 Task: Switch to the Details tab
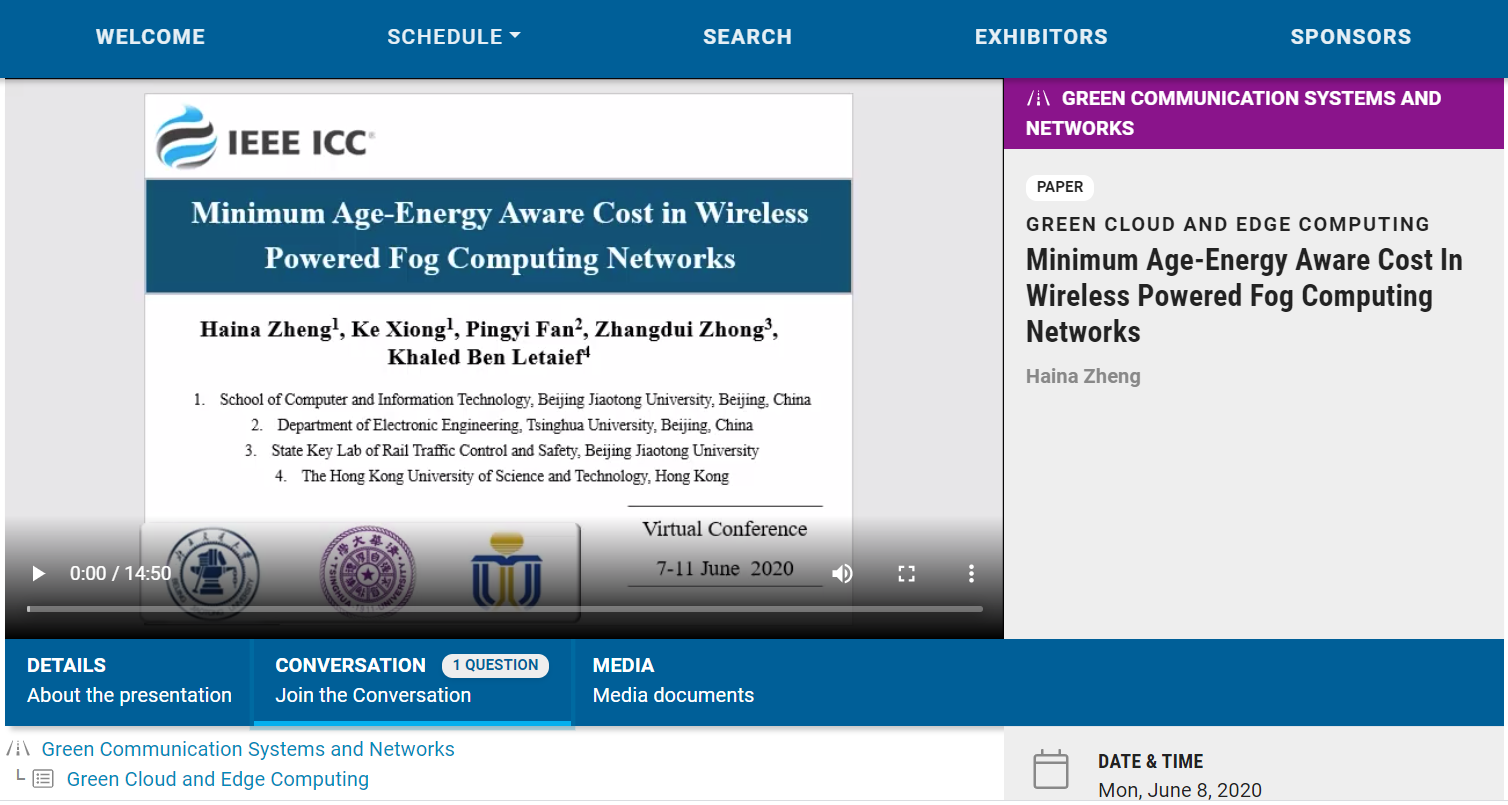coord(129,680)
